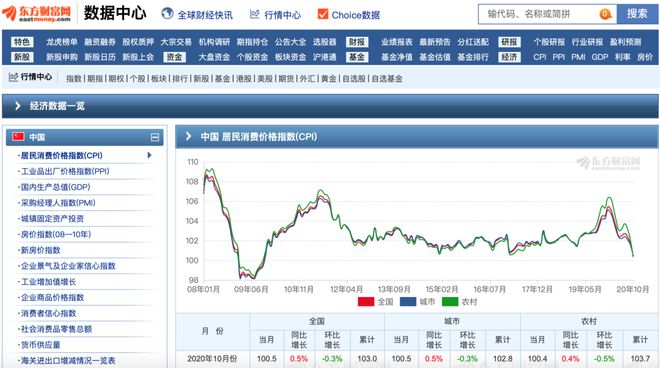Toggle the 城市 blue legend swatch
Screen dimensions: 660x368
[408, 301]
